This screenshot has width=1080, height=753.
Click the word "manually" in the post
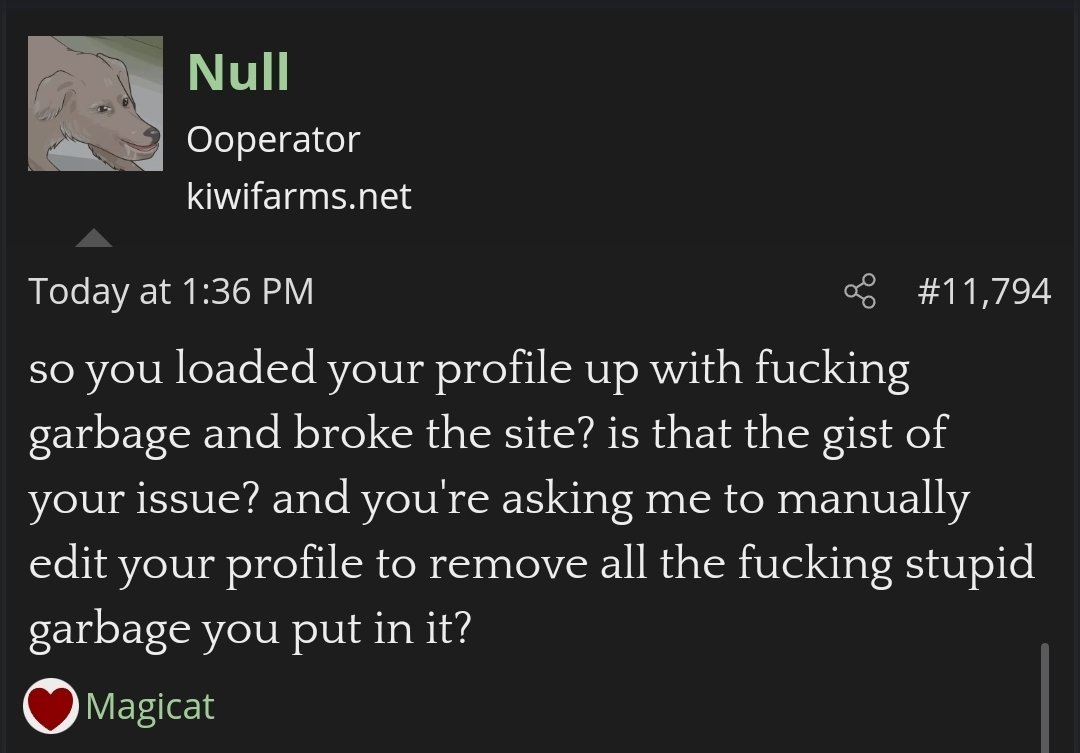coord(873,500)
